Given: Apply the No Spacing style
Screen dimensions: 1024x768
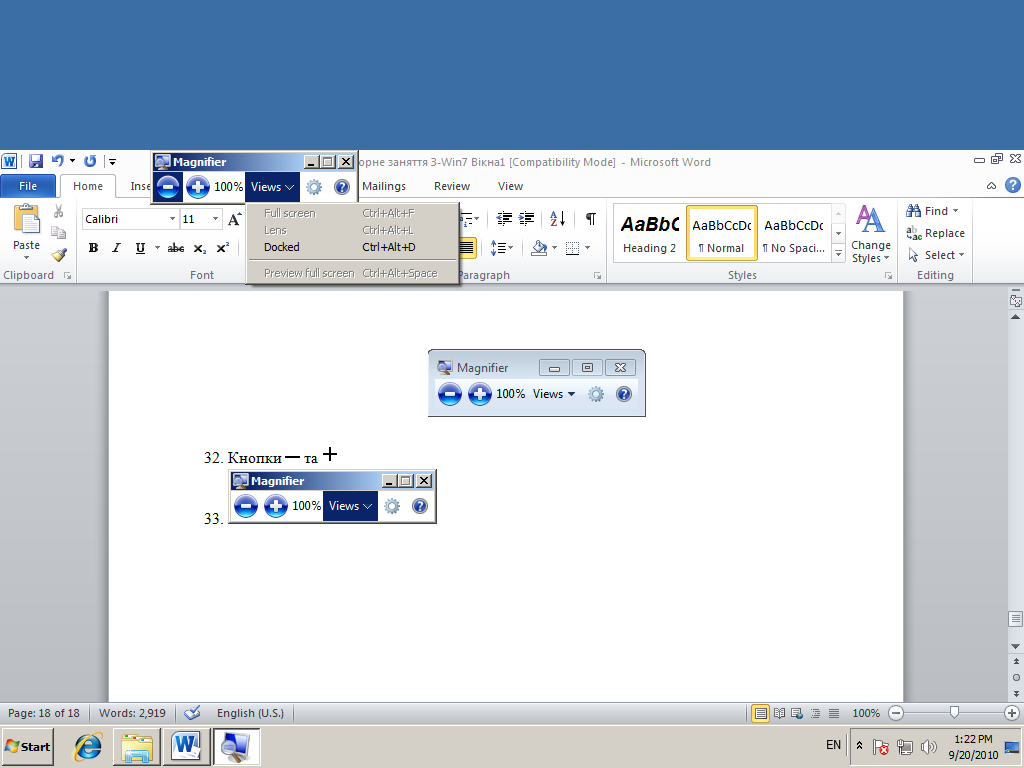Looking at the screenshot, I should coord(793,234).
